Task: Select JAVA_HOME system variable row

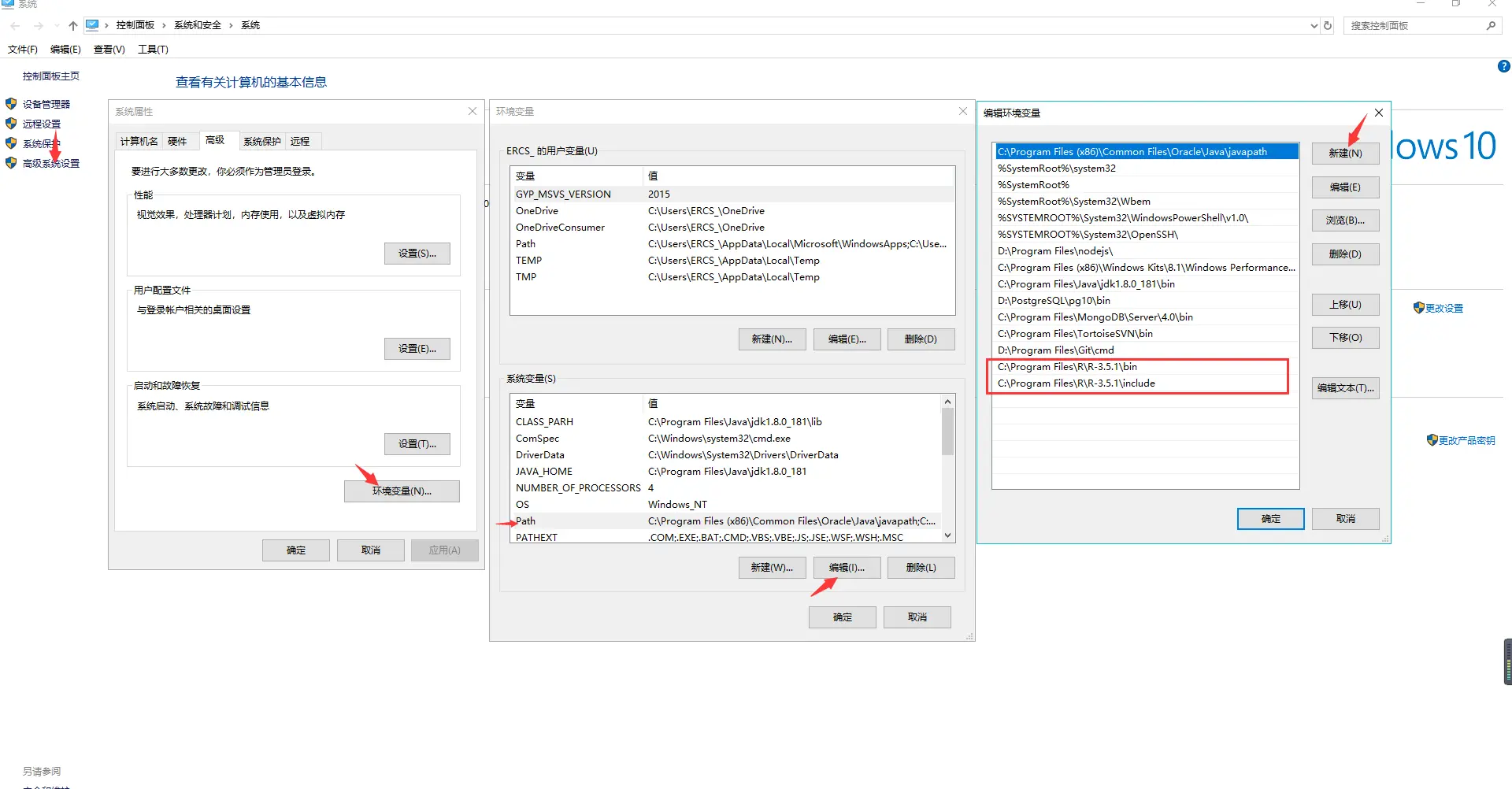Action: pyautogui.click(x=725, y=472)
